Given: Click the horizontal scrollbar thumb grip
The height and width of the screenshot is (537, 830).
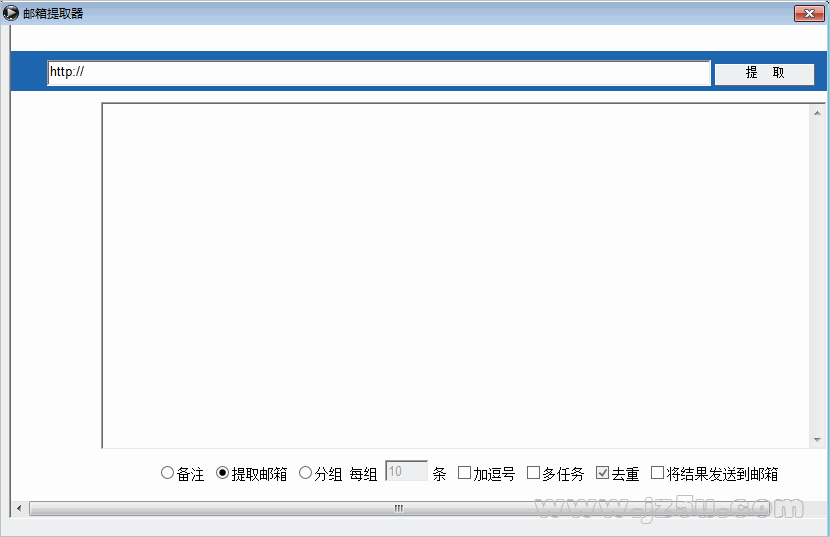Looking at the screenshot, I should coord(398,509).
